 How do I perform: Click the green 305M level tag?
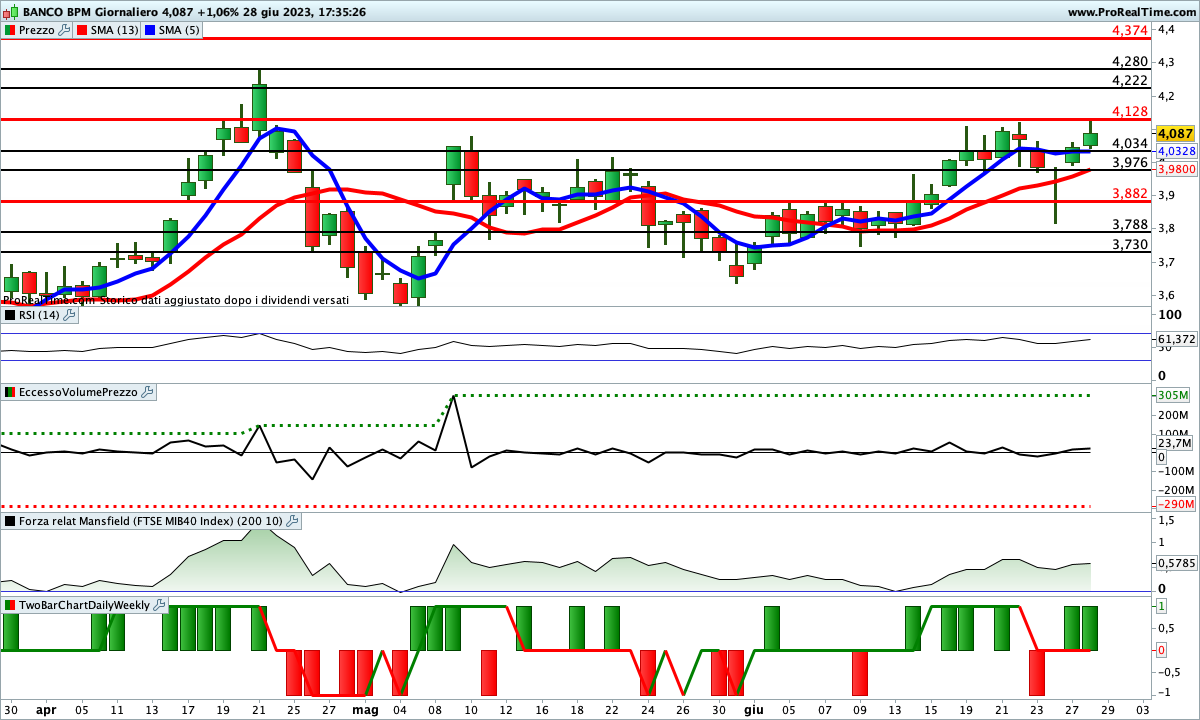point(1174,395)
